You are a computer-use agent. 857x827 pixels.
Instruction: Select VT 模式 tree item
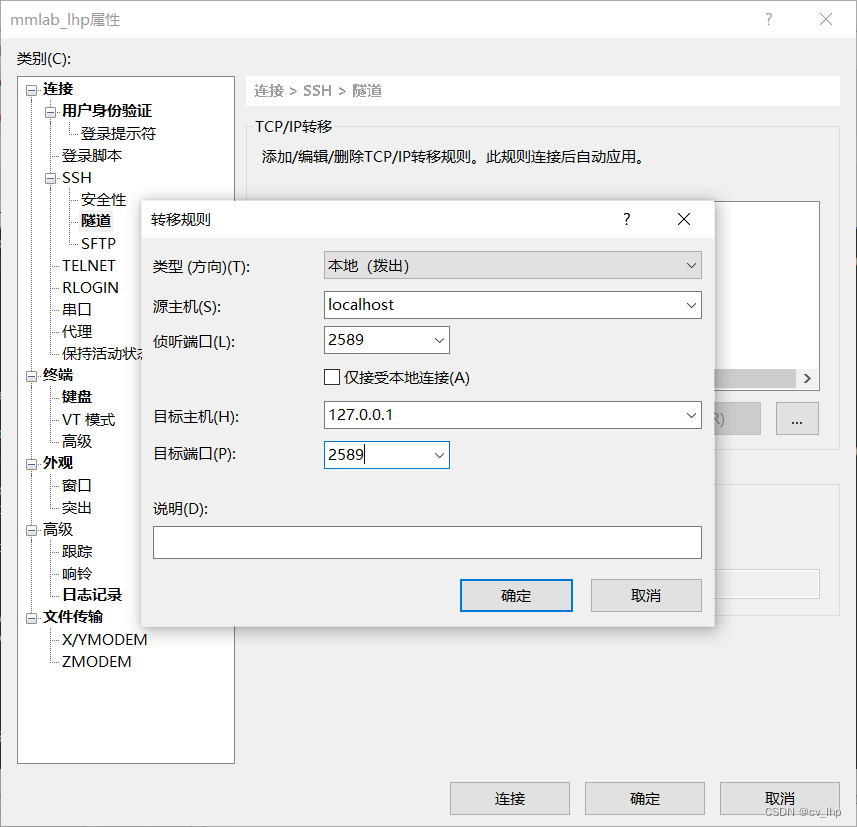tap(89, 420)
